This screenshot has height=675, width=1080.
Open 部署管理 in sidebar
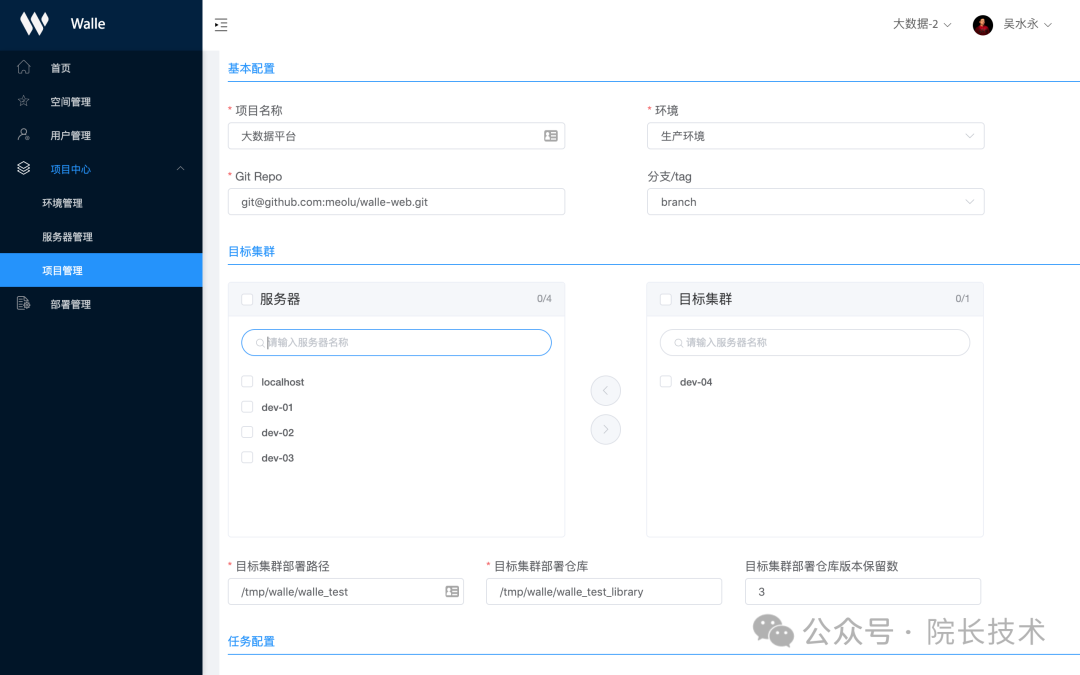[x=101, y=304]
